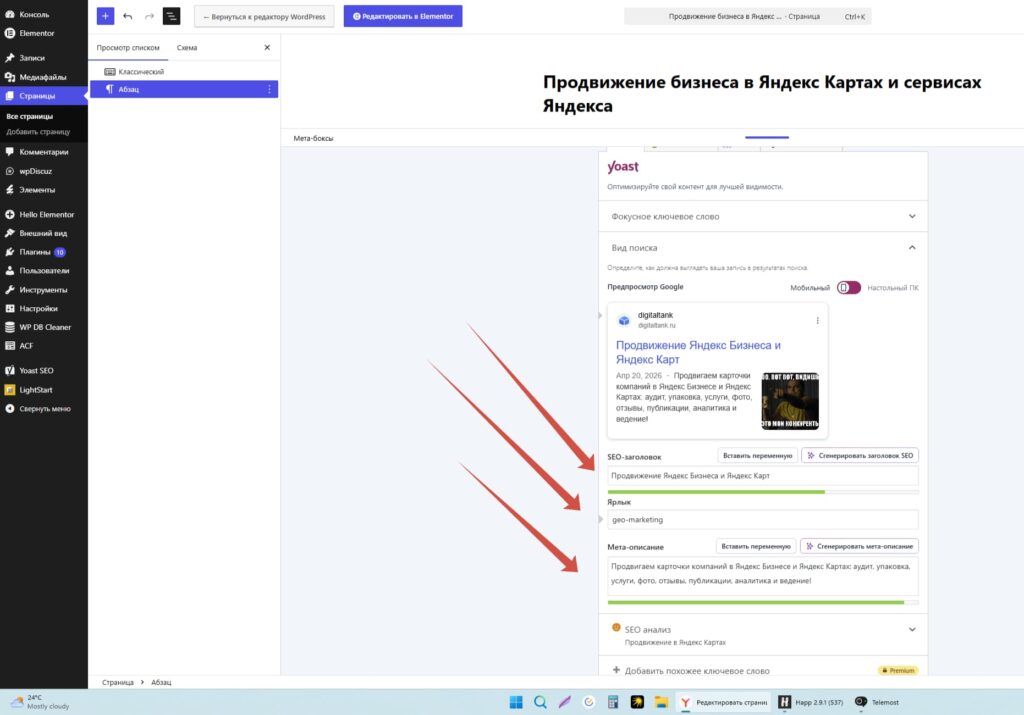Click Добавить страницу submenu item

[38, 132]
